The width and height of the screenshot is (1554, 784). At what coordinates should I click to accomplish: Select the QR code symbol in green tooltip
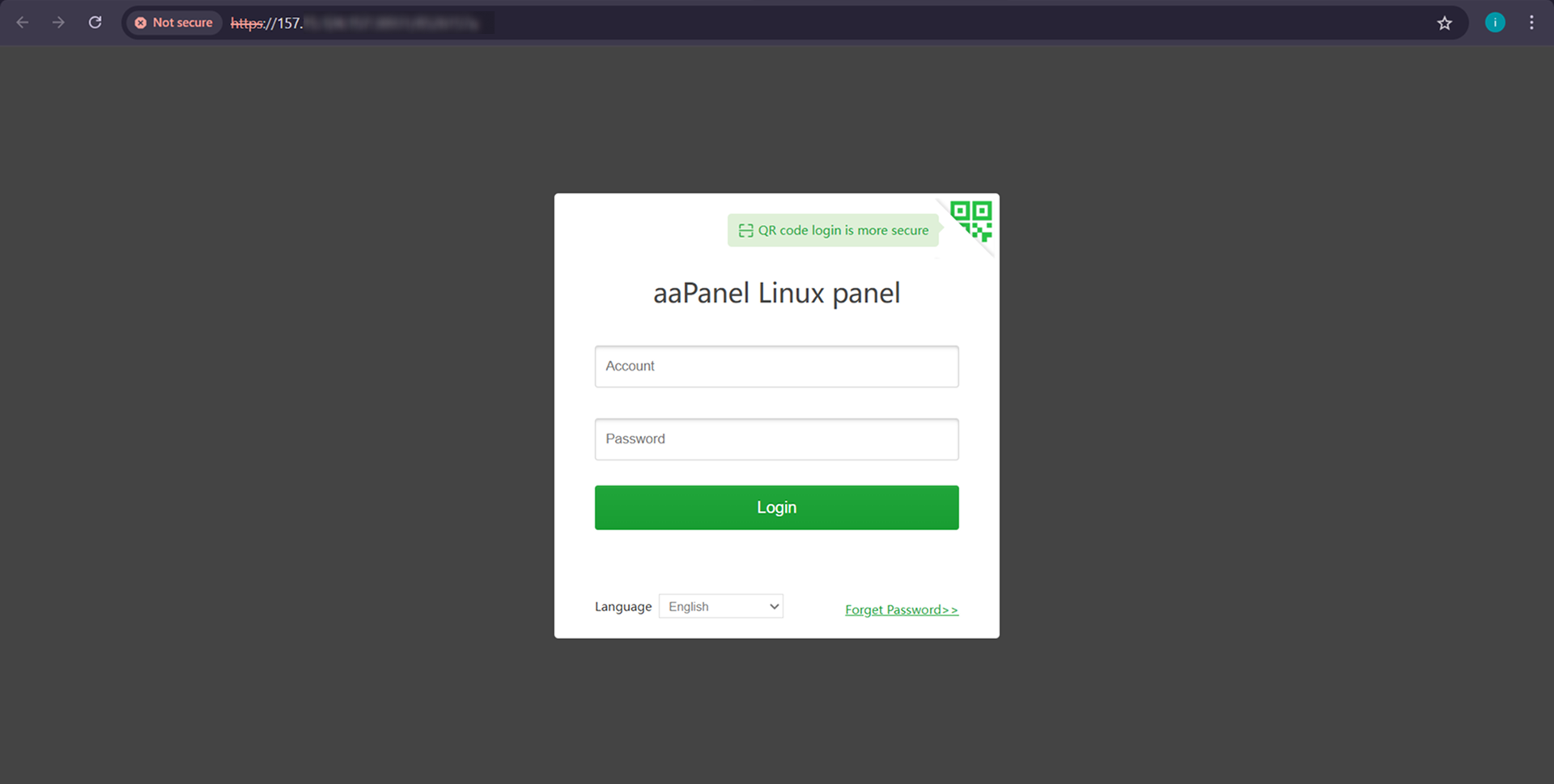(745, 230)
